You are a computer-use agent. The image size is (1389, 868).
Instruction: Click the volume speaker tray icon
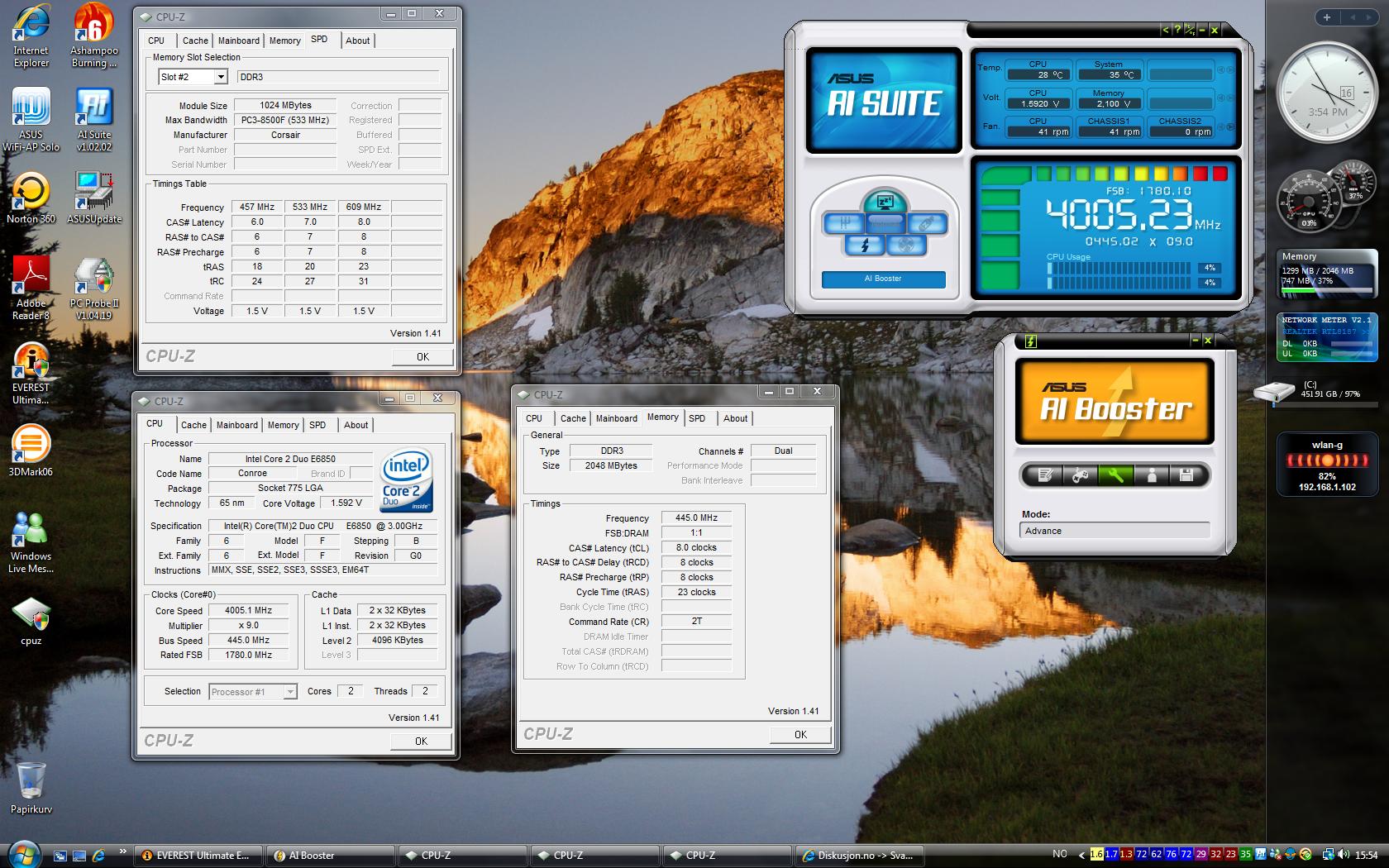click(x=1344, y=855)
